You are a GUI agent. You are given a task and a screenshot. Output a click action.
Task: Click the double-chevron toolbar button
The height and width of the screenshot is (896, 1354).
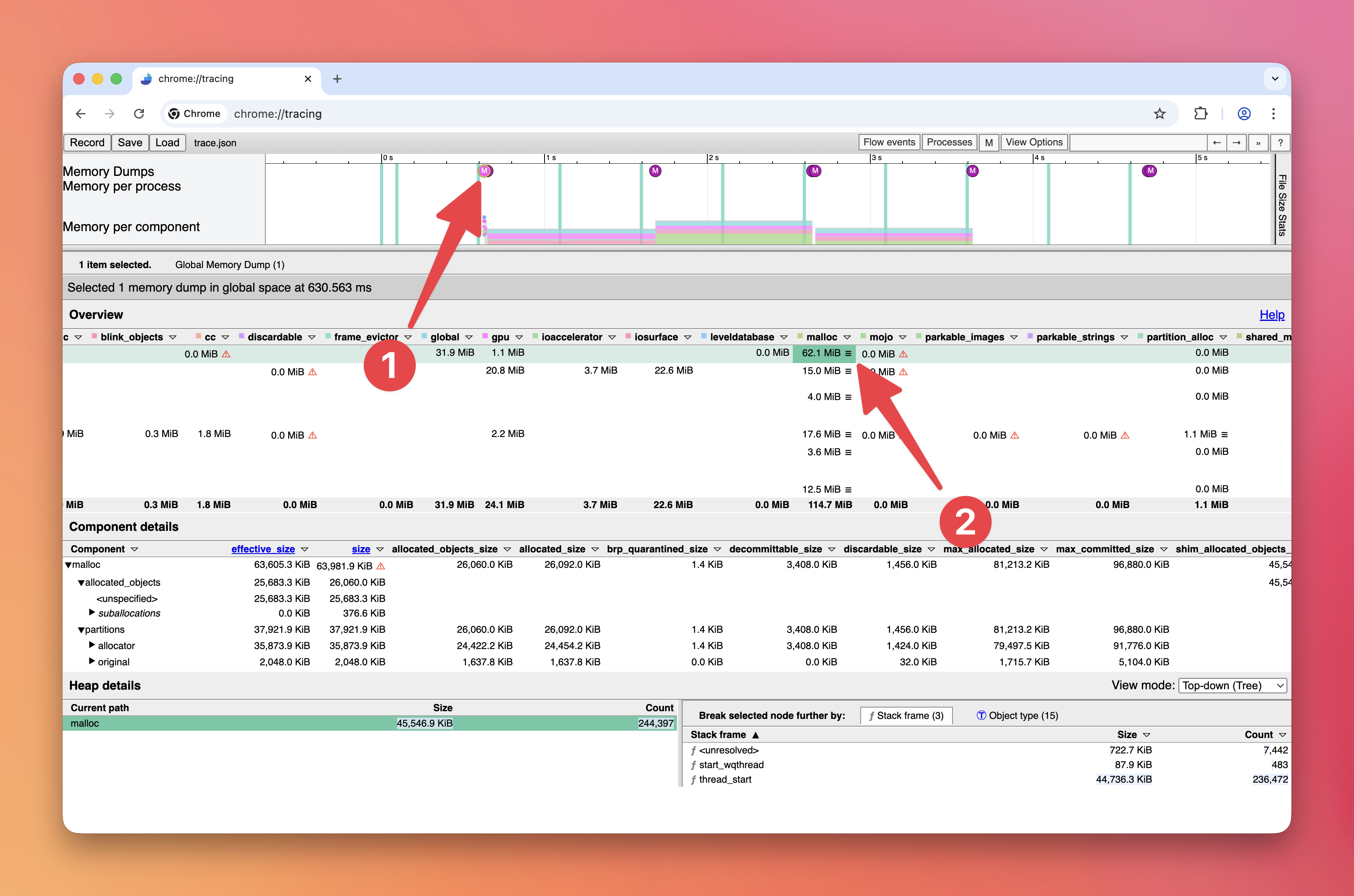(x=1258, y=142)
